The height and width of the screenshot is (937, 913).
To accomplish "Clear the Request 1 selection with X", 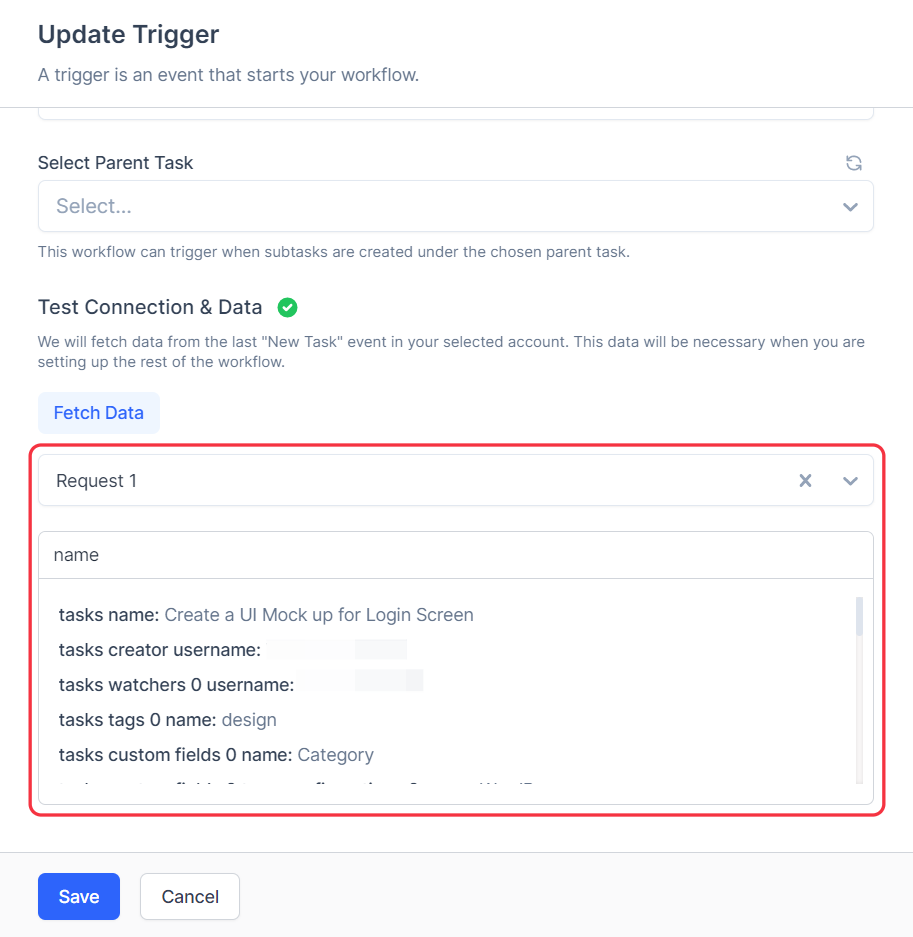I will click(805, 481).
